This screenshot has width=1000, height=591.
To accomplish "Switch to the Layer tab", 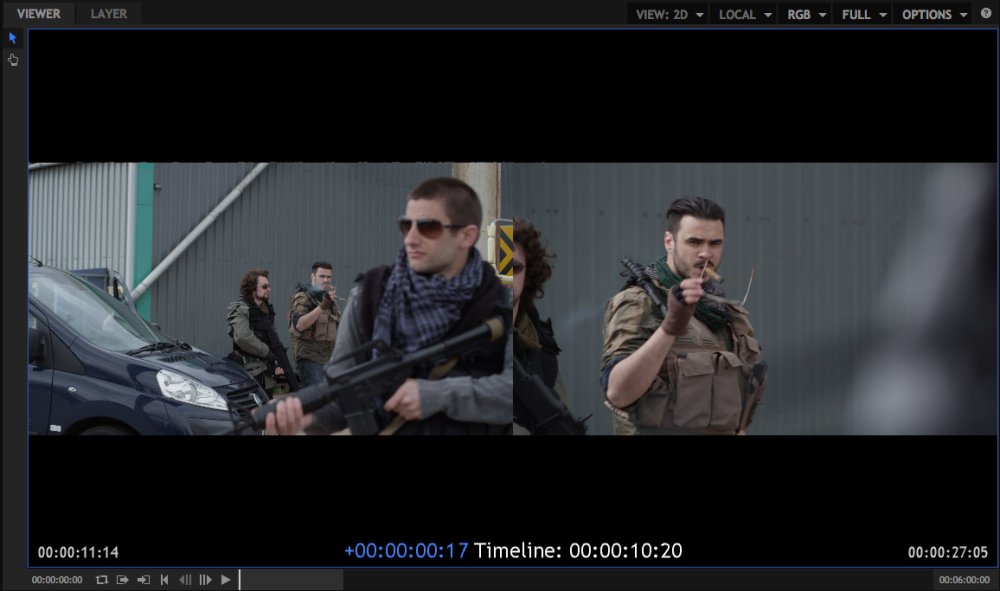I will click(108, 13).
